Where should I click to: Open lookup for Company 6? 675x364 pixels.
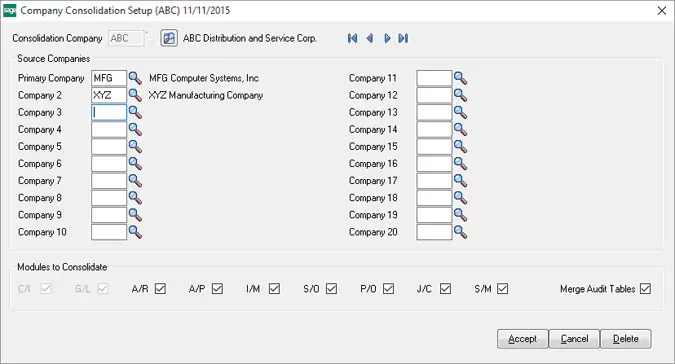pyautogui.click(x=135, y=163)
